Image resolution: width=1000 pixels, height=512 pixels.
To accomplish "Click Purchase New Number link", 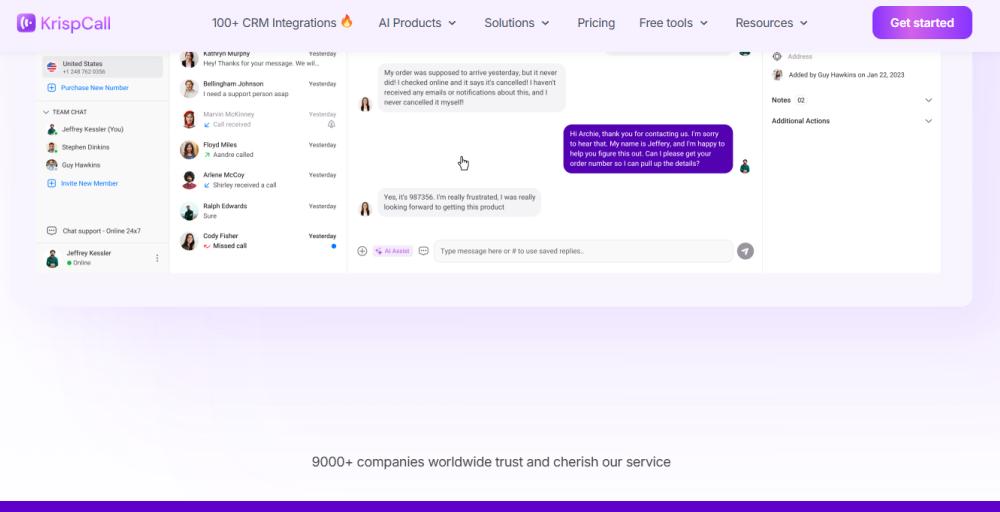I will [x=94, y=88].
